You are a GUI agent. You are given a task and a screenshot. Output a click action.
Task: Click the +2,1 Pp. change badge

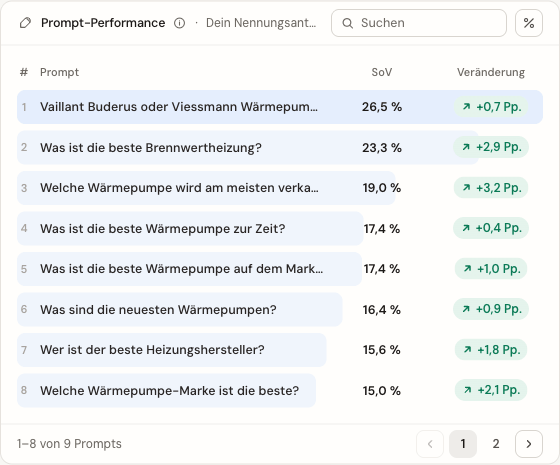point(491,390)
